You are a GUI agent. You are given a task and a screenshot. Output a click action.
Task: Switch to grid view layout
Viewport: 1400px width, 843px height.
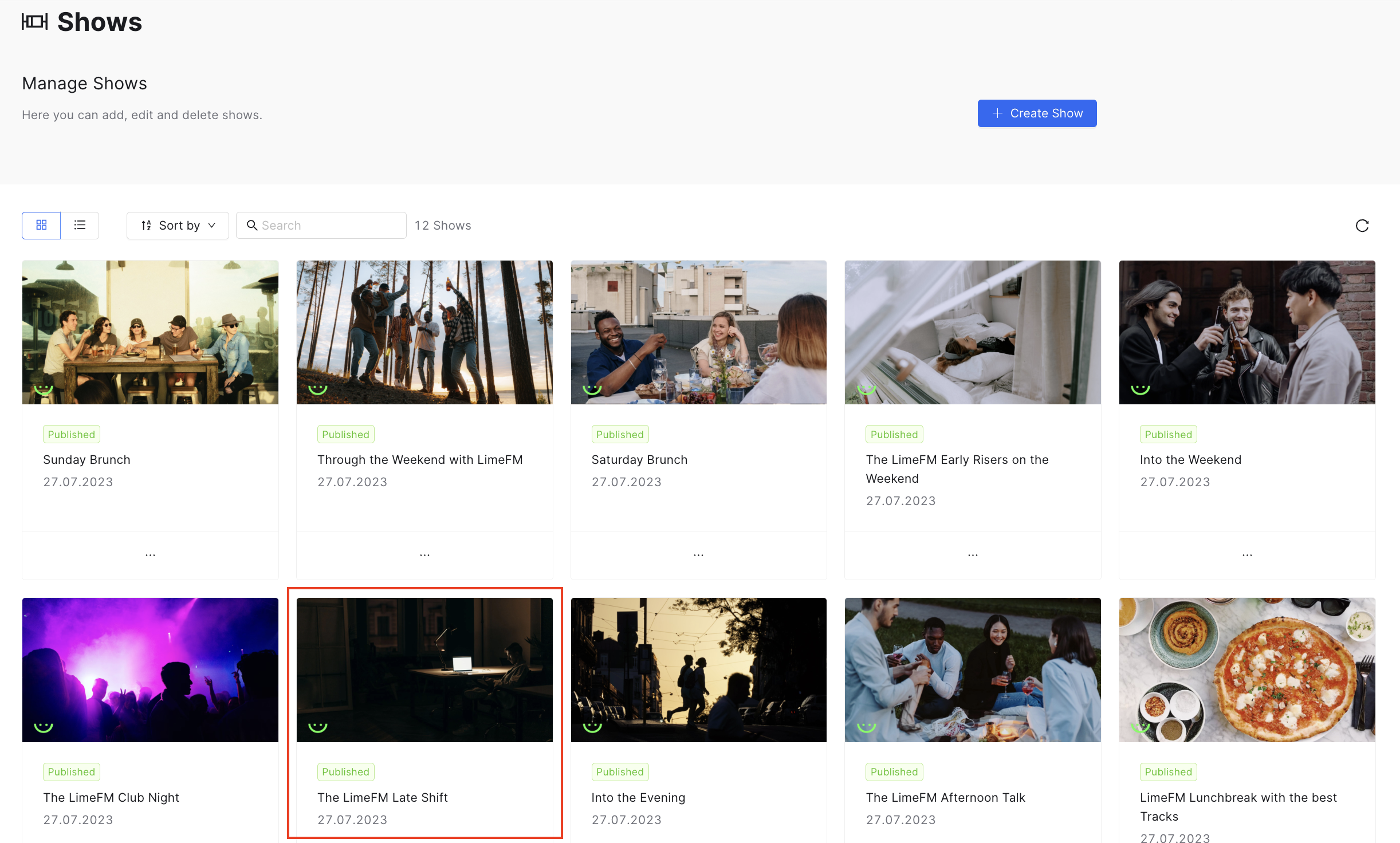41,225
